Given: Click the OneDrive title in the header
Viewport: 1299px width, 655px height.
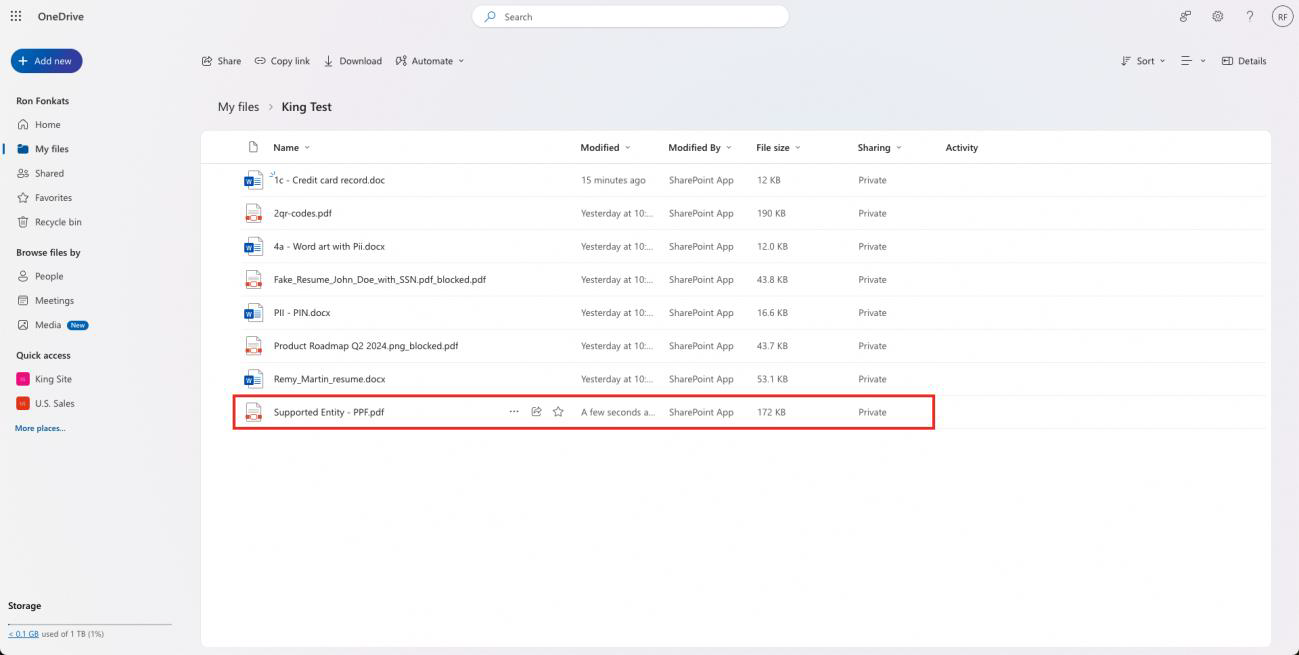Looking at the screenshot, I should click(x=61, y=16).
